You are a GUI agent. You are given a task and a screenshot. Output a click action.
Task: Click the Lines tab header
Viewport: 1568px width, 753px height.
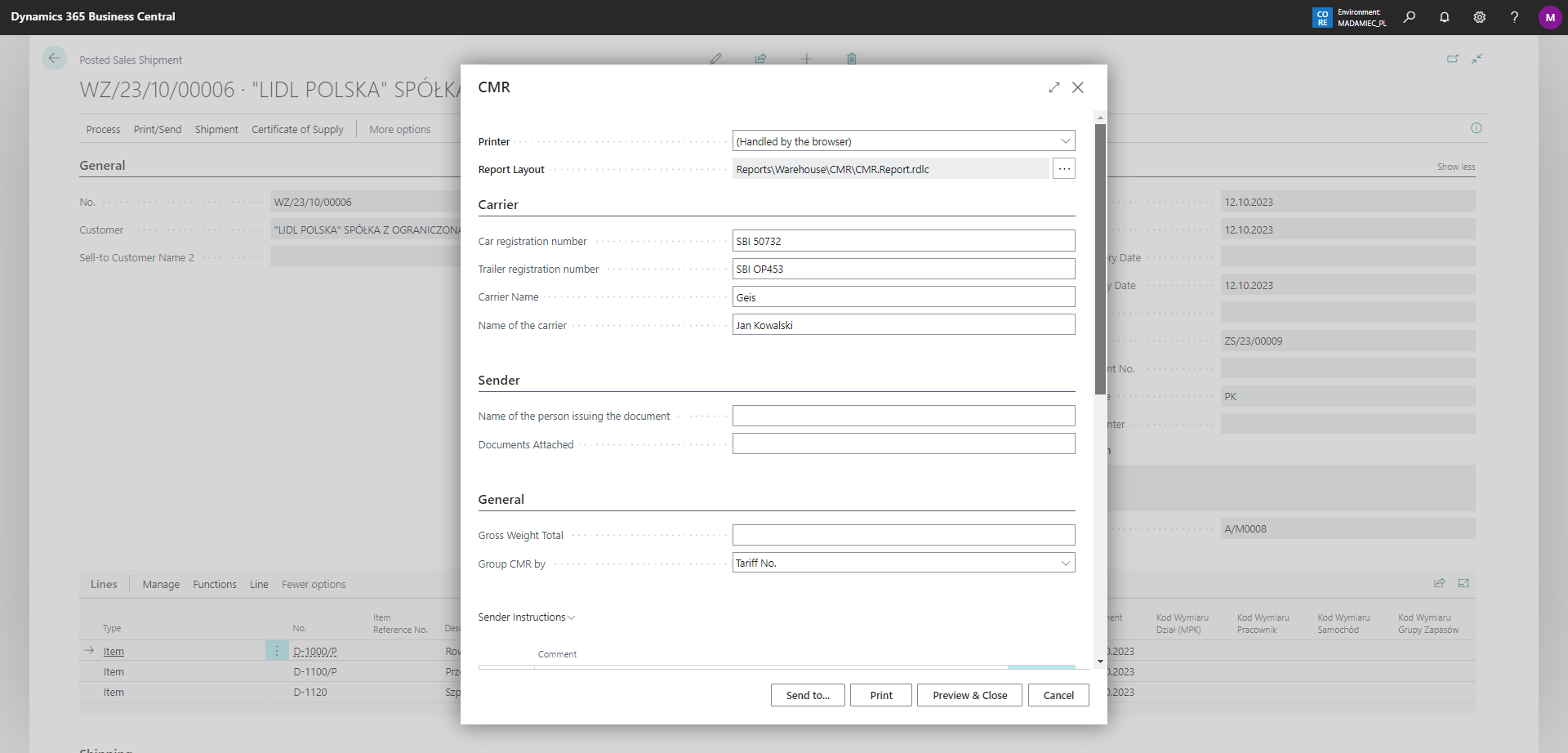click(104, 584)
